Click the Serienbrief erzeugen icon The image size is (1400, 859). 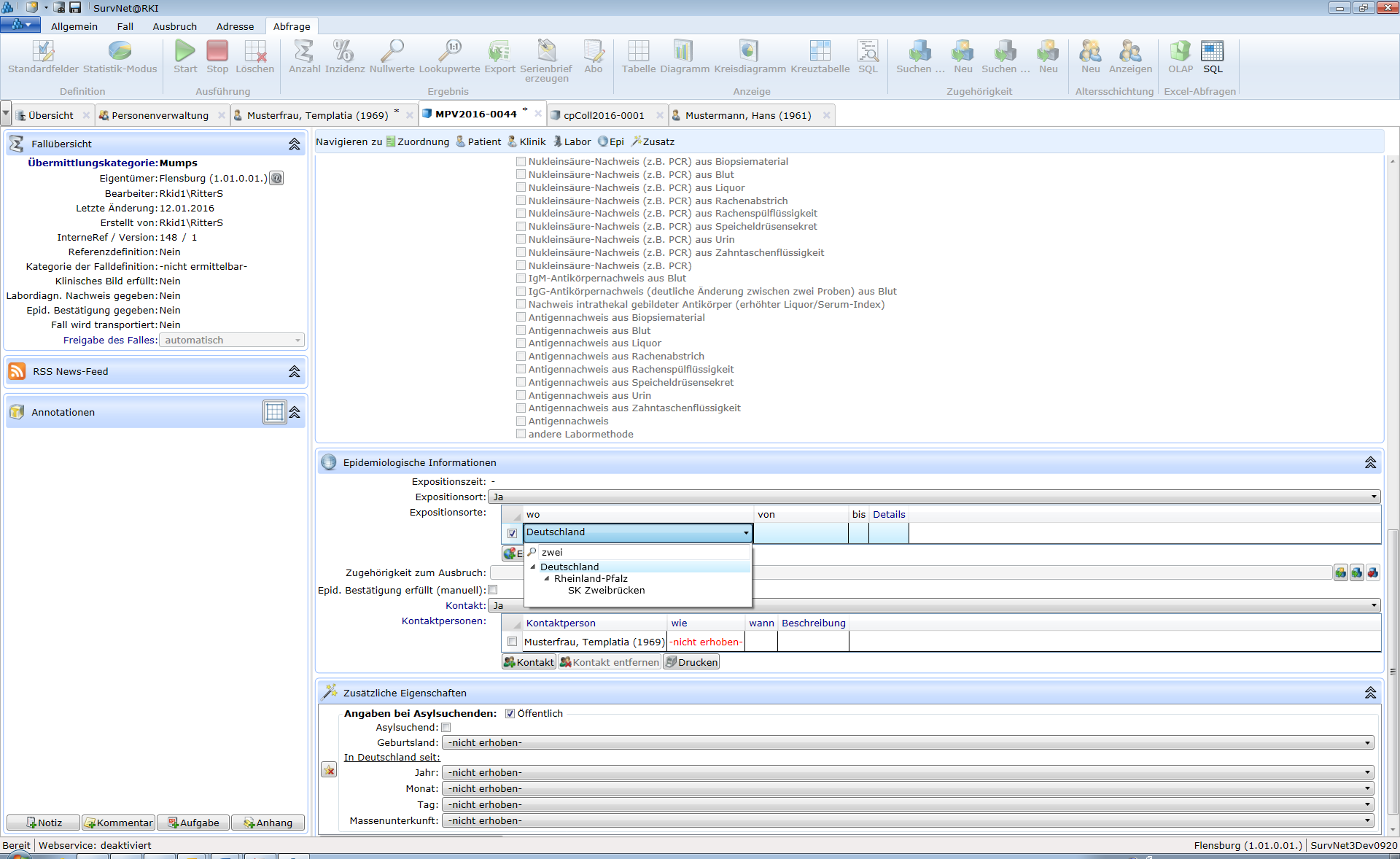pos(546,52)
